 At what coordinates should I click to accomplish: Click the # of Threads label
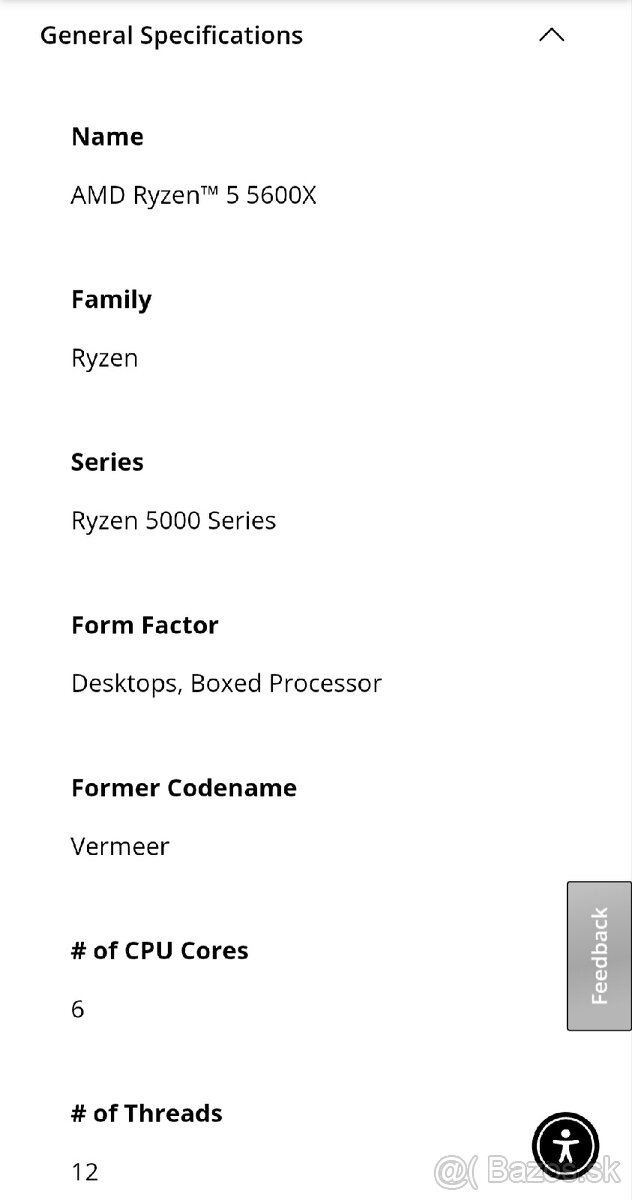pyautogui.click(x=146, y=1113)
